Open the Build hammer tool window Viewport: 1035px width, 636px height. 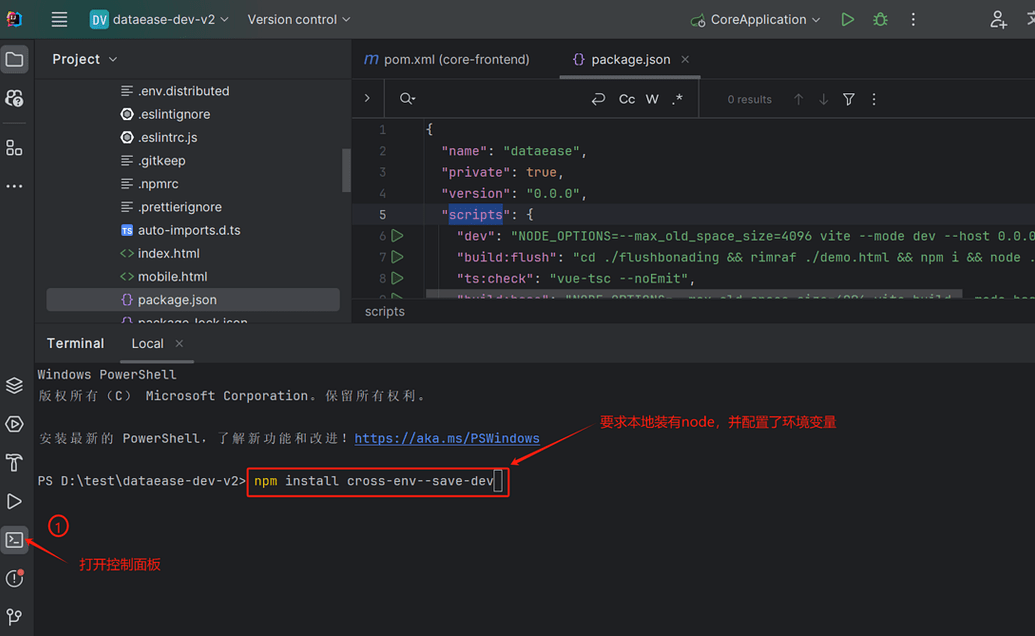[14, 463]
